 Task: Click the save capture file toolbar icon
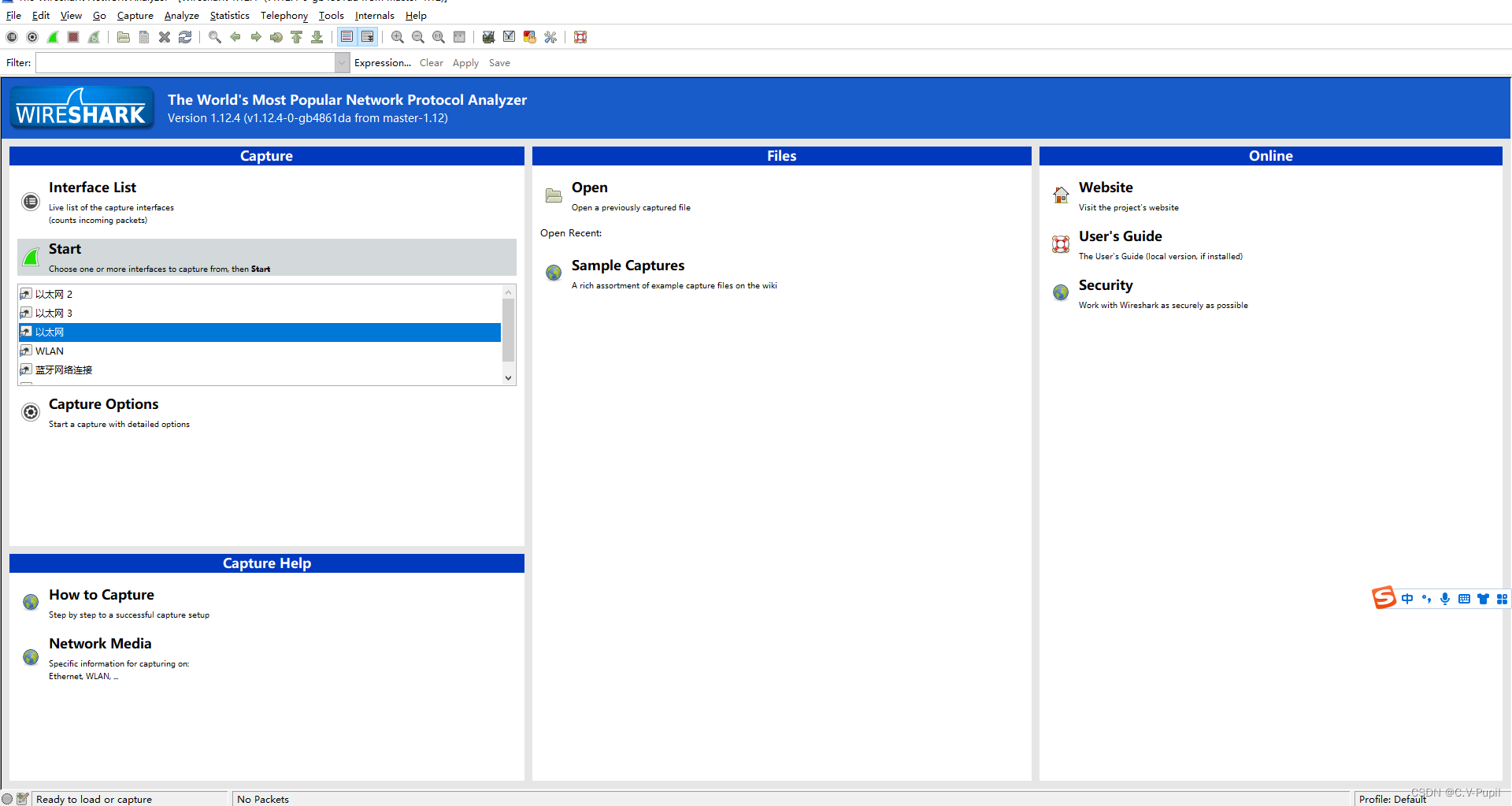click(144, 37)
